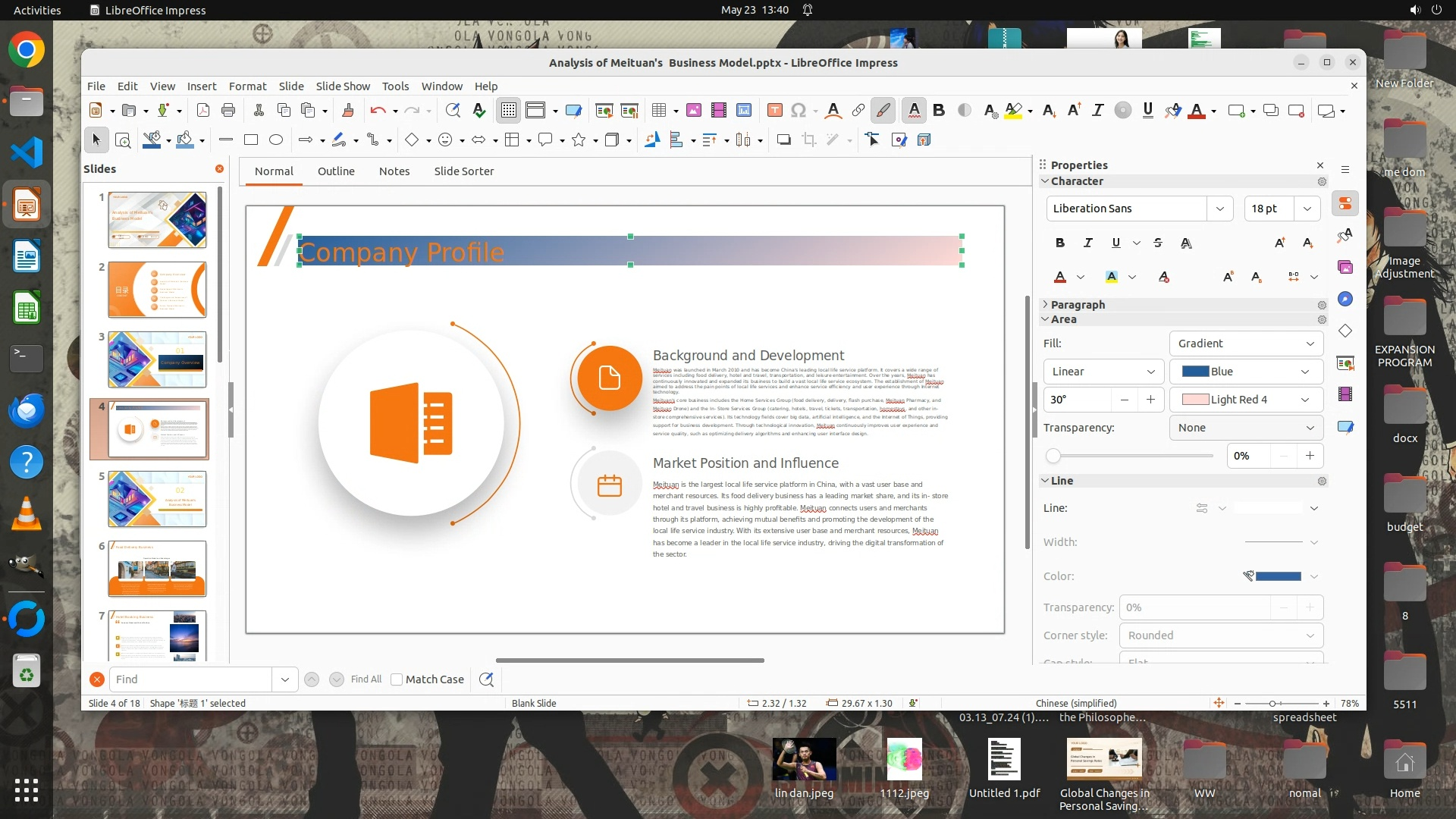
Task: Switch to the Slide Sorter tab
Action: (x=463, y=171)
